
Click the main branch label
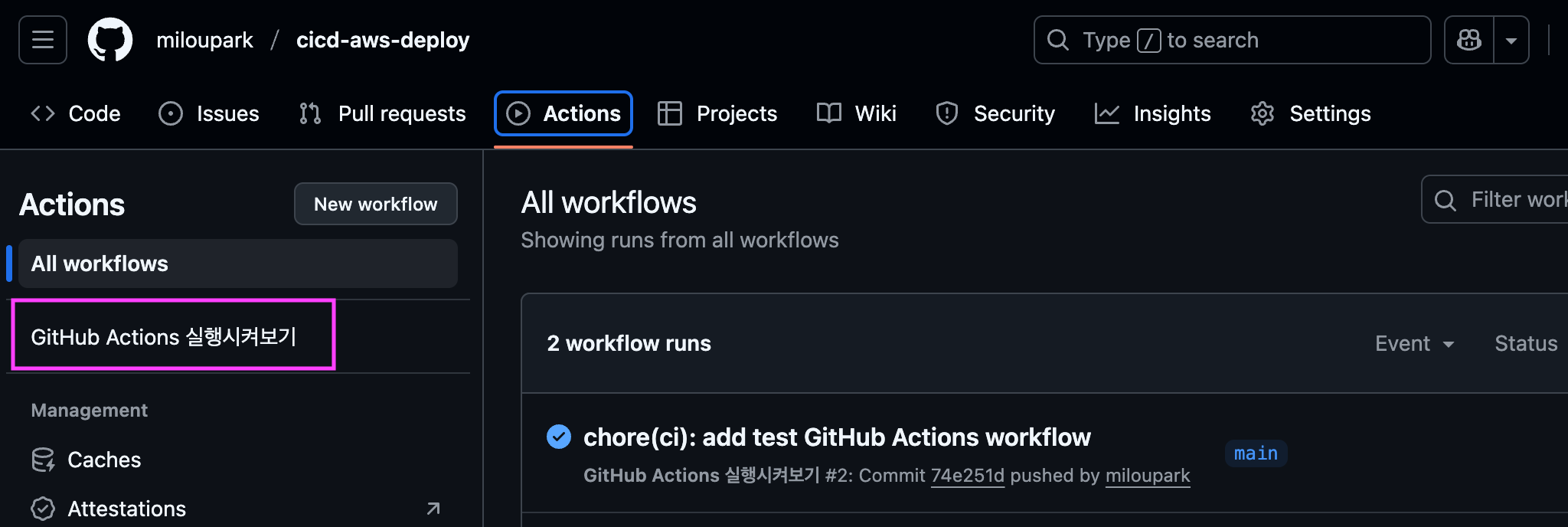1256,453
